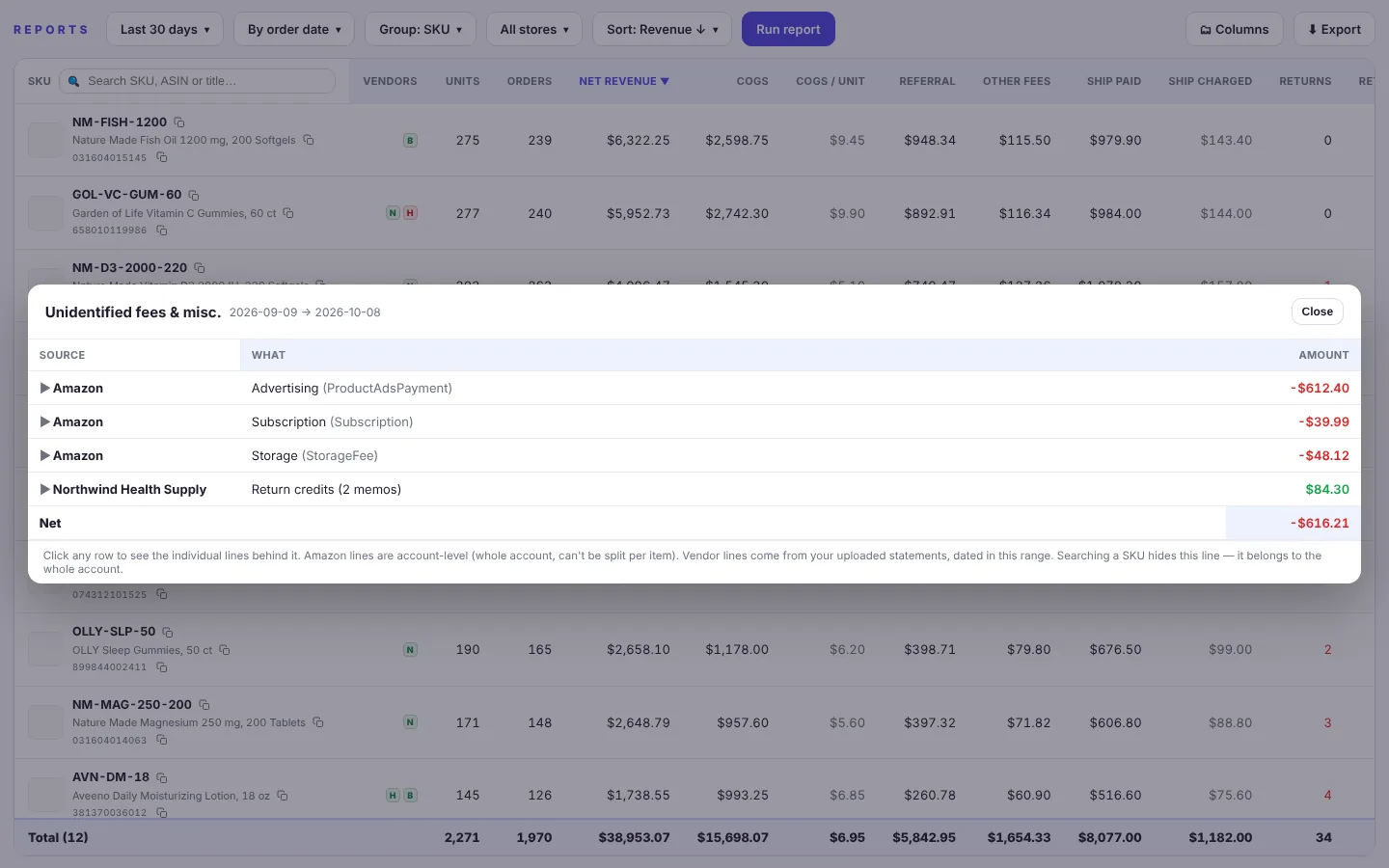Open NM-FISH-1200 product thumbnail

click(45, 140)
